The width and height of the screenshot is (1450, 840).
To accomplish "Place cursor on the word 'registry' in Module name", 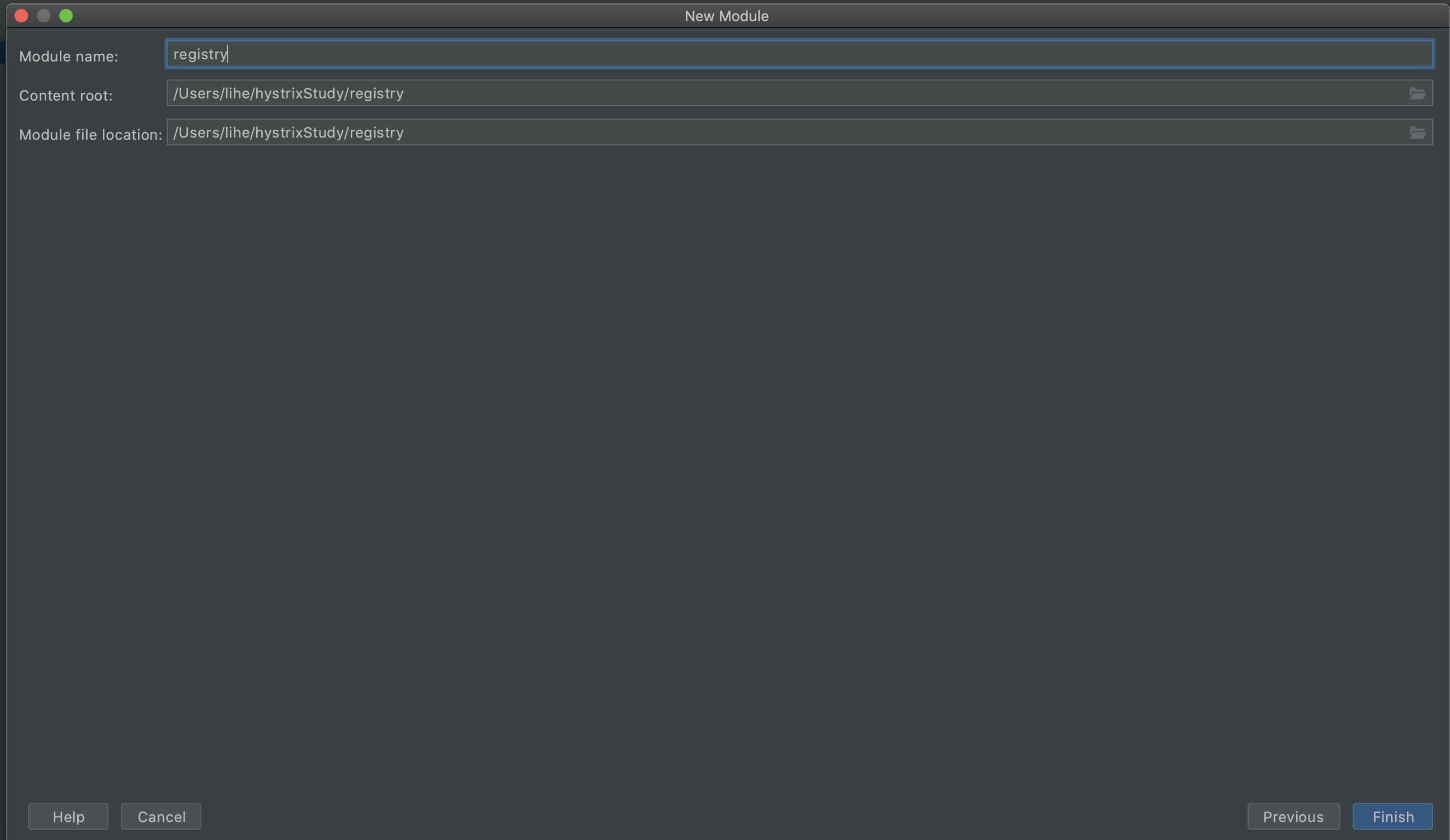I will point(200,54).
